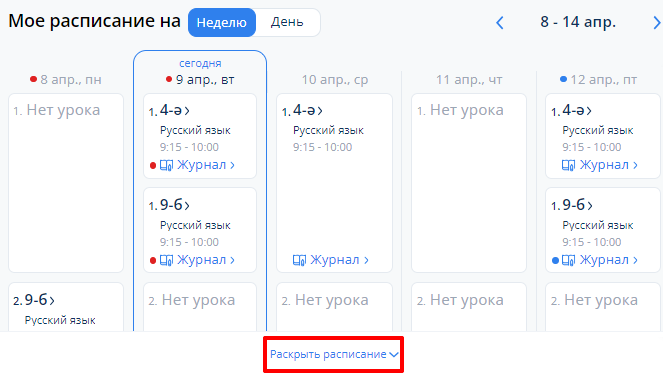Click Thursday's lesson 2 Нет урока card
The height and width of the screenshot is (374, 663).
[x=469, y=307]
